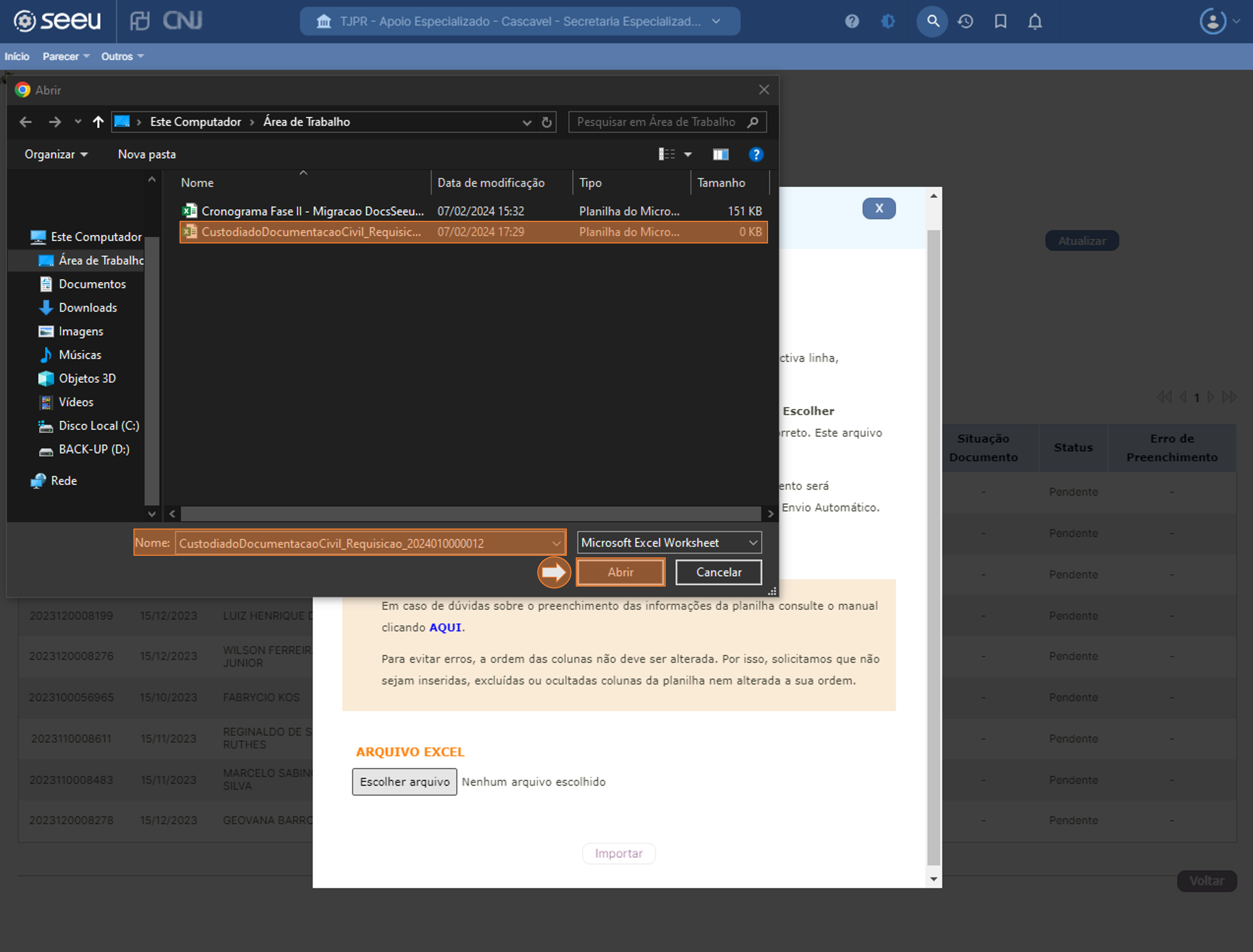Viewport: 1253px width, 952px height.
Task: Expand the file path location dropdown bar
Action: pyautogui.click(x=522, y=122)
